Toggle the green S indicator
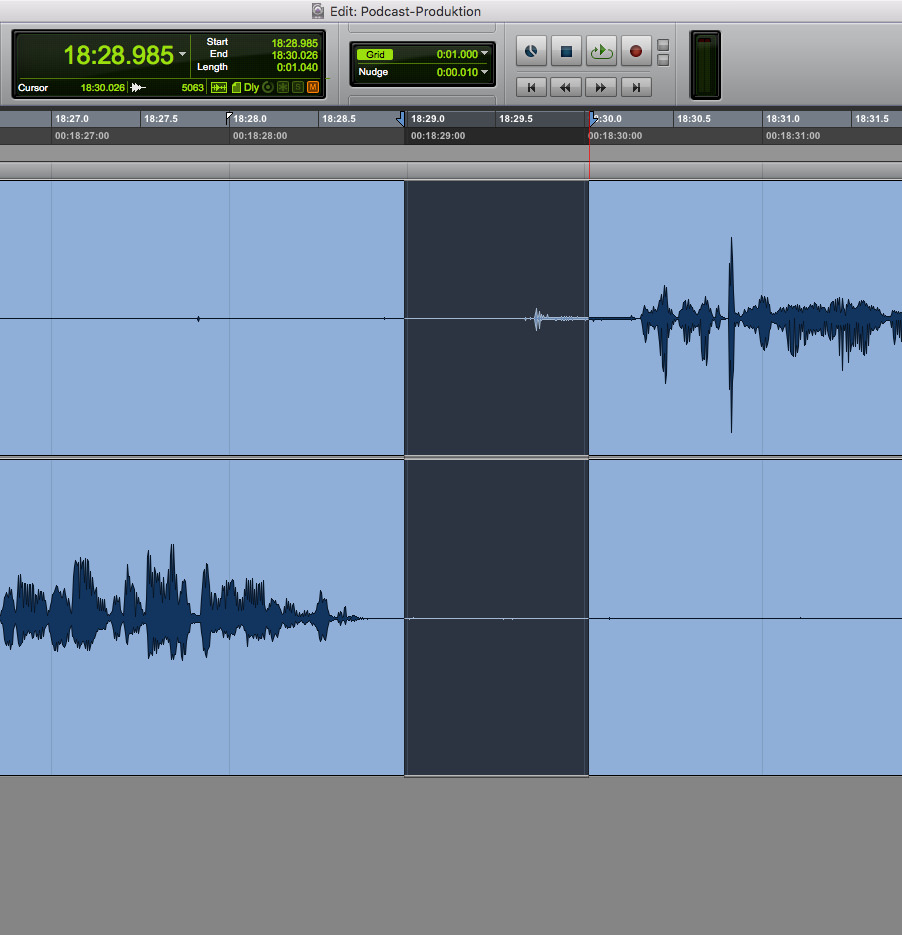 click(298, 88)
